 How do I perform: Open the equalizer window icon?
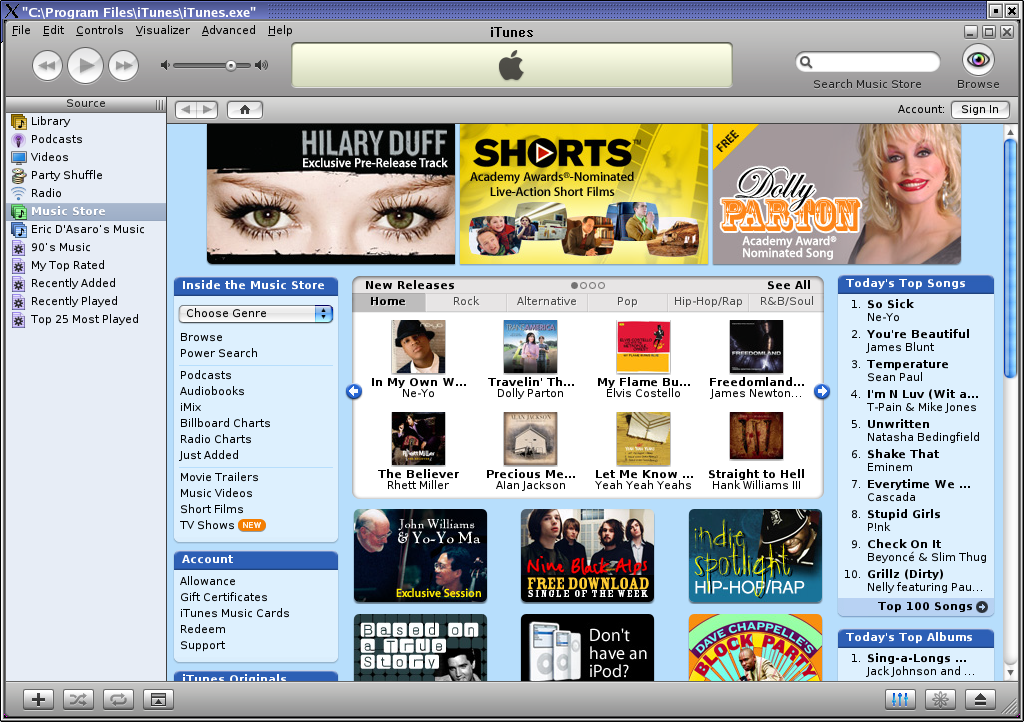[900, 700]
